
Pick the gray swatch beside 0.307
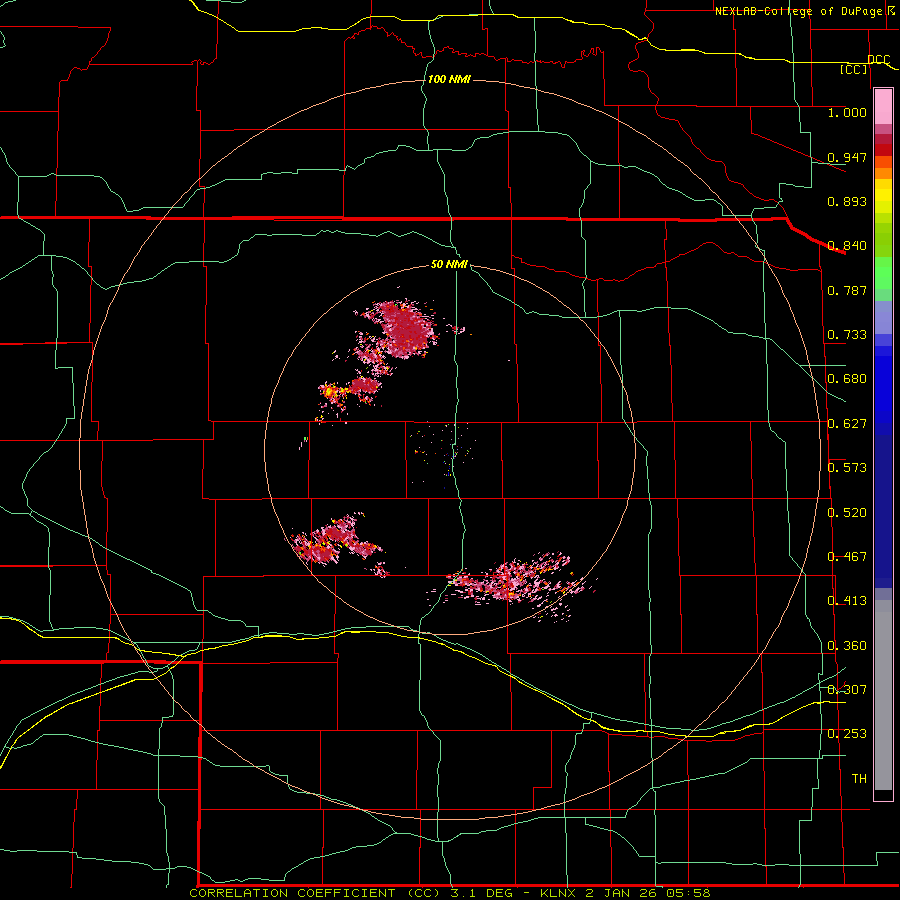click(x=883, y=695)
